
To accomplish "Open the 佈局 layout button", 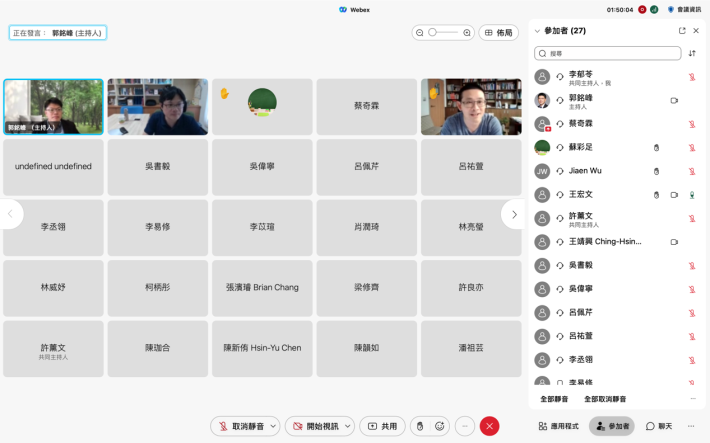I will tap(499, 33).
